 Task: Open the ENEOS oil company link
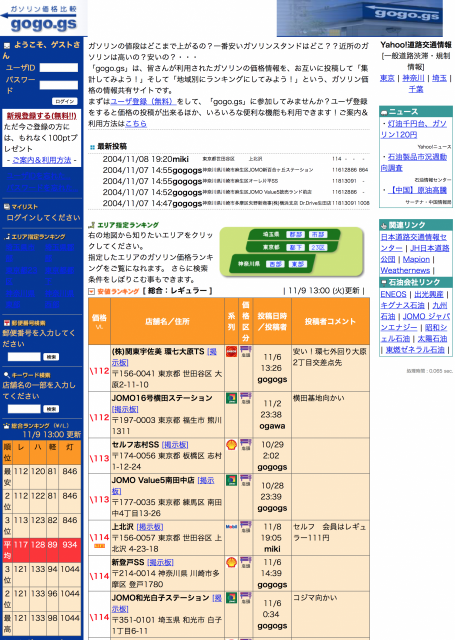coord(393,294)
